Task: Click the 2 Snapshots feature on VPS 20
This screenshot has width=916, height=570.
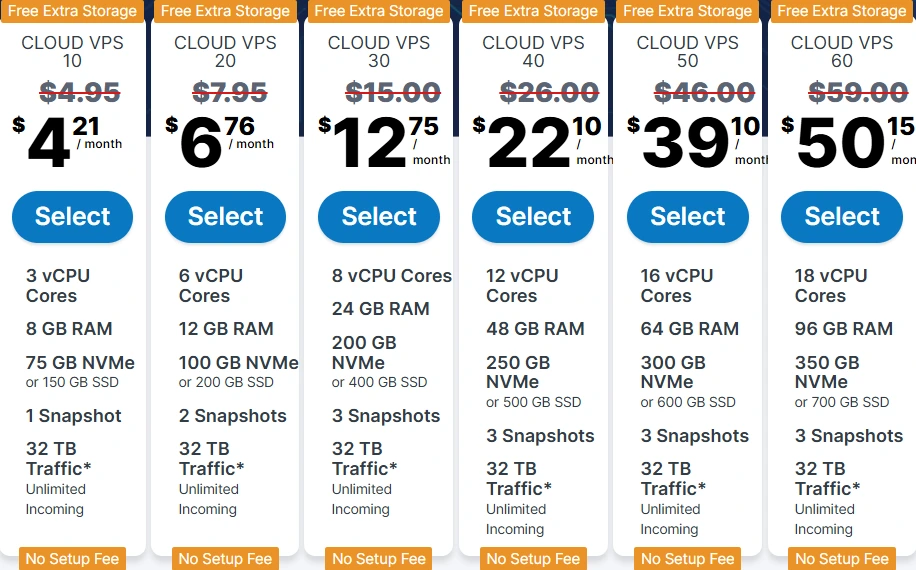Action: click(x=232, y=416)
